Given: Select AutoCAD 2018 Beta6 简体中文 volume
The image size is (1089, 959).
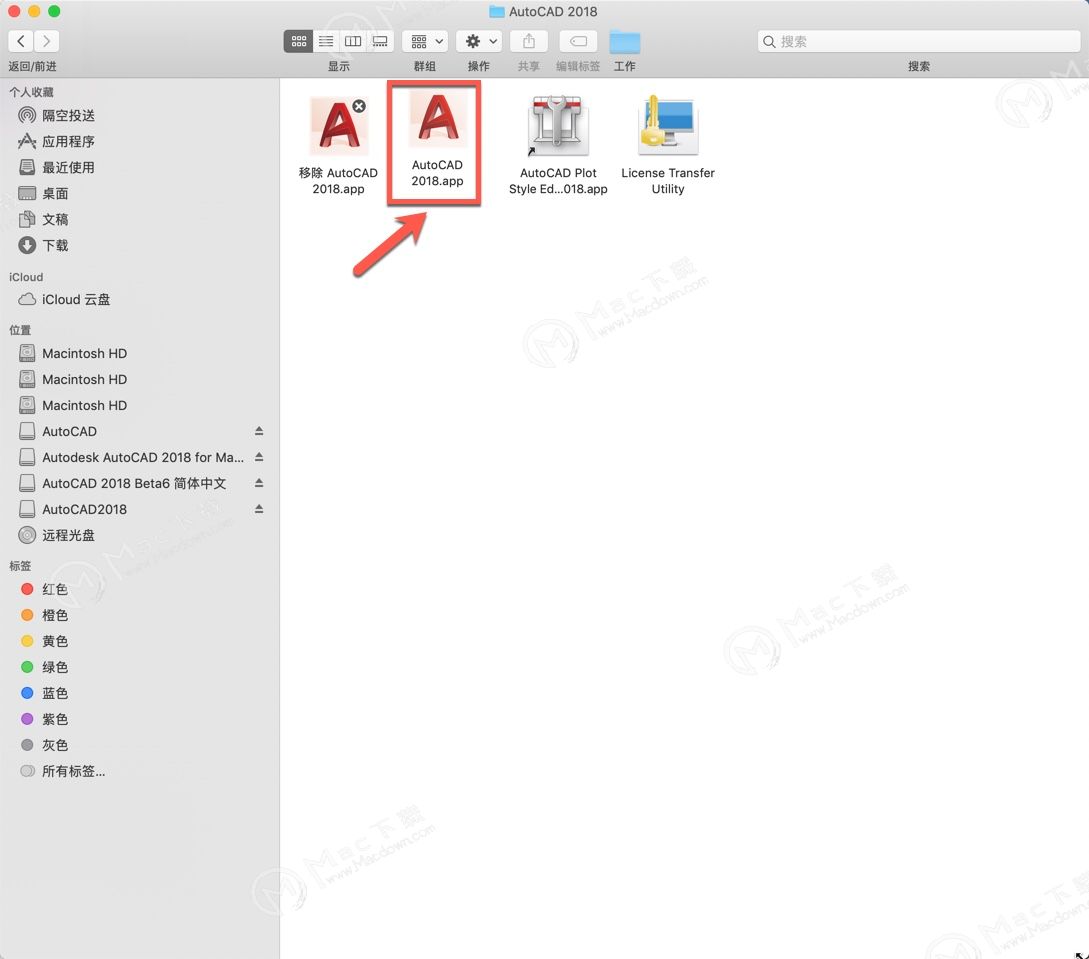Looking at the screenshot, I should (132, 483).
